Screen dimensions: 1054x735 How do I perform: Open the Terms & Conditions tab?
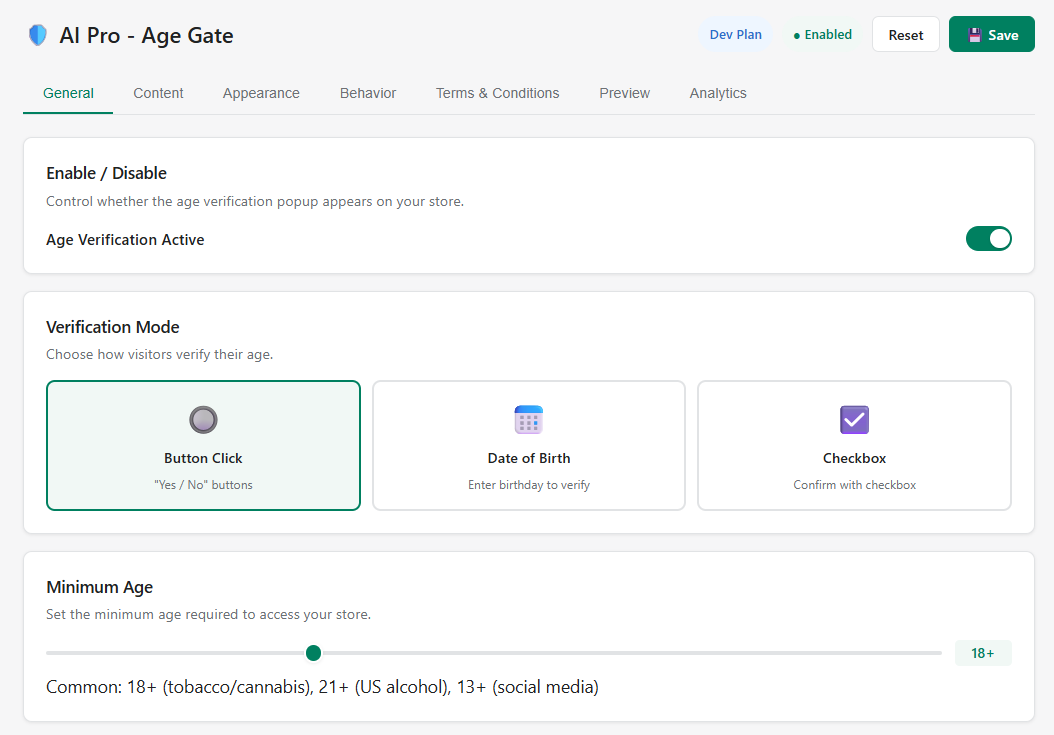coord(497,93)
